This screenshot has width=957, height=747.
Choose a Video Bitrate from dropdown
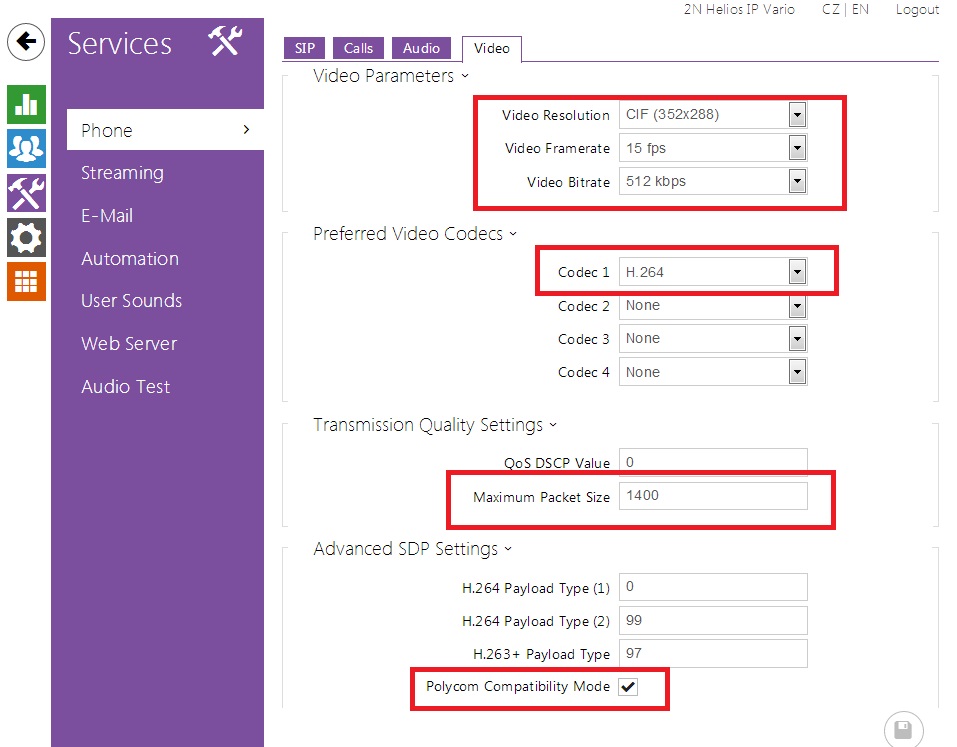(712, 181)
